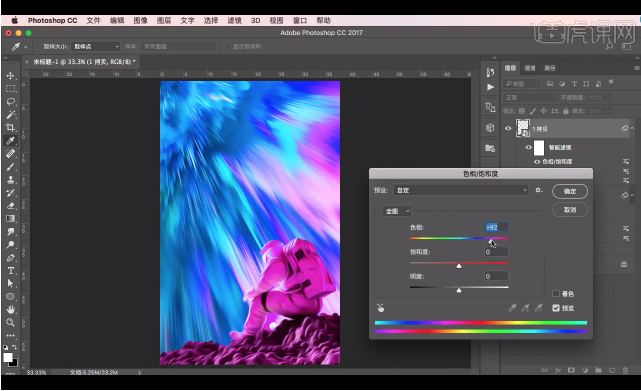This screenshot has width=641, height=391.
Task: Select the Rectangular Marquee tool
Action: (x=11, y=89)
